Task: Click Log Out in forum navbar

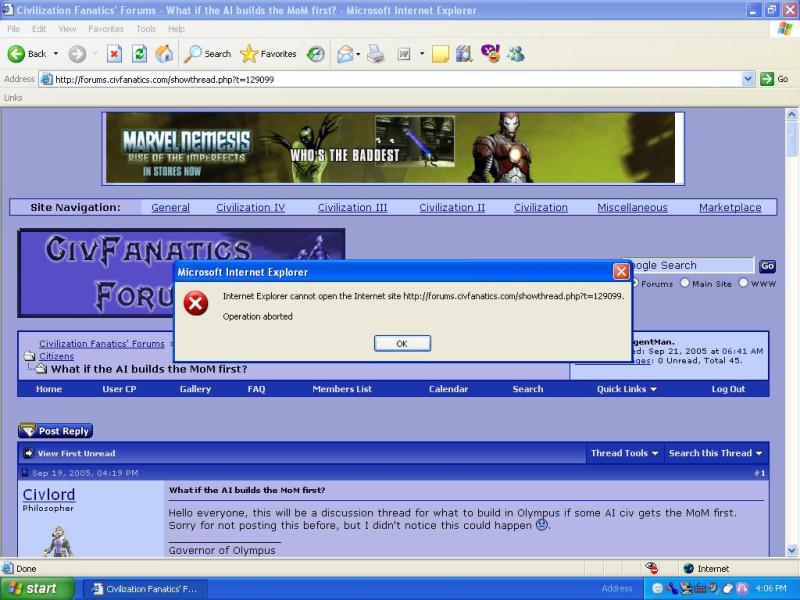Action: [x=728, y=389]
